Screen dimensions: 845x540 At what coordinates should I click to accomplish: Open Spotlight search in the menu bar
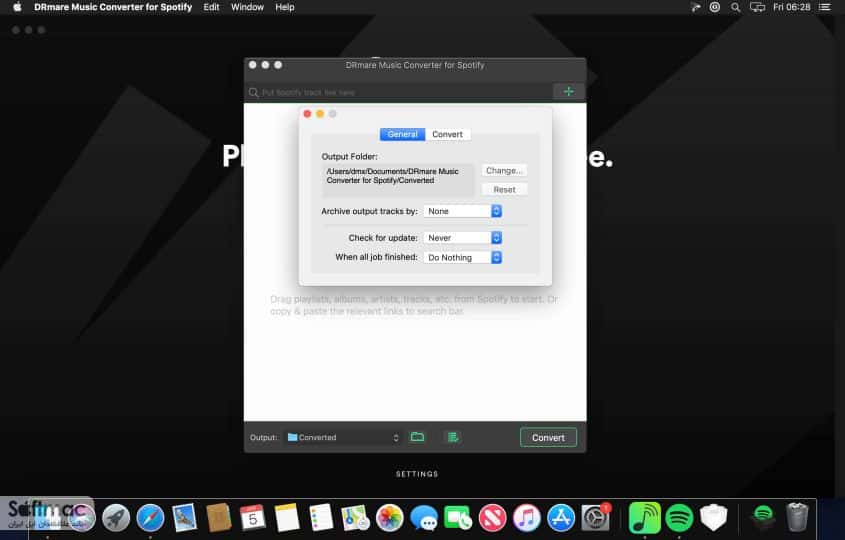click(735, 7)
